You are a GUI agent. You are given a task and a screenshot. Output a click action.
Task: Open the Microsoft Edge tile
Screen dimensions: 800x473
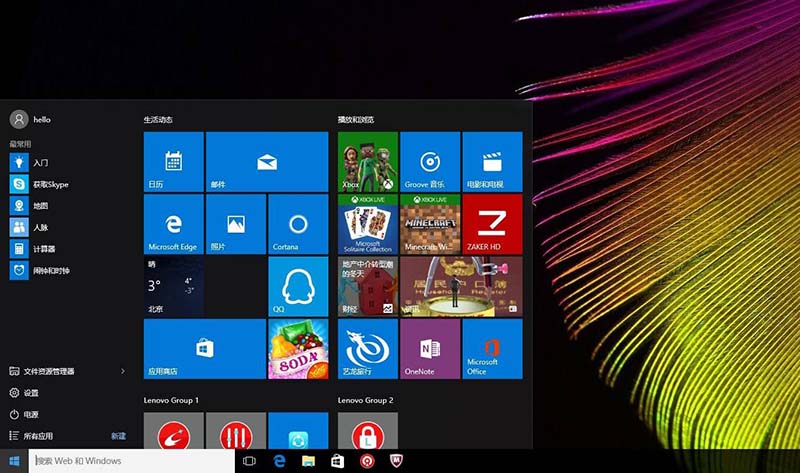click(174, 224)
